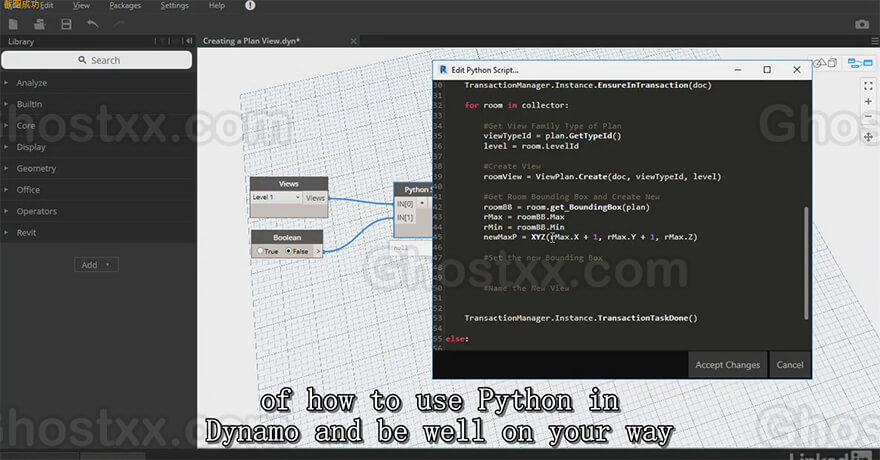Click the exclamation notification icon in menu bar
880x460 pixels.
[250, 6]
